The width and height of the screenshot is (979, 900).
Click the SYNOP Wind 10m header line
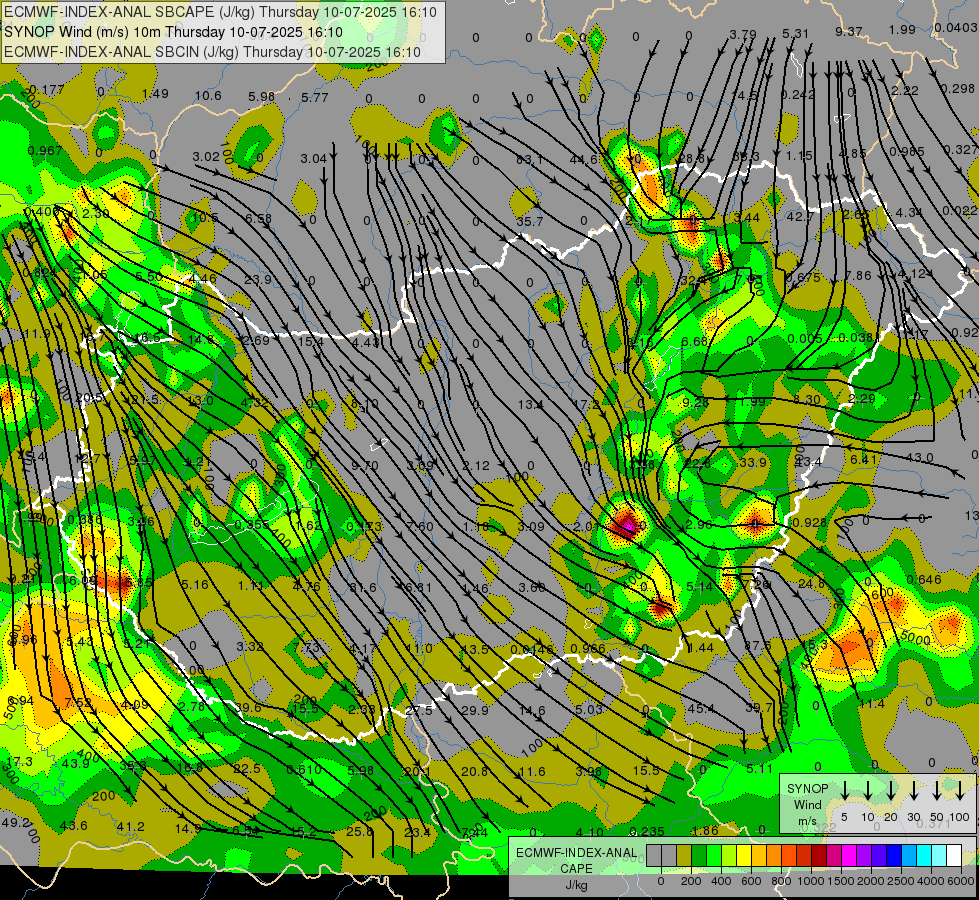(173, 32)
